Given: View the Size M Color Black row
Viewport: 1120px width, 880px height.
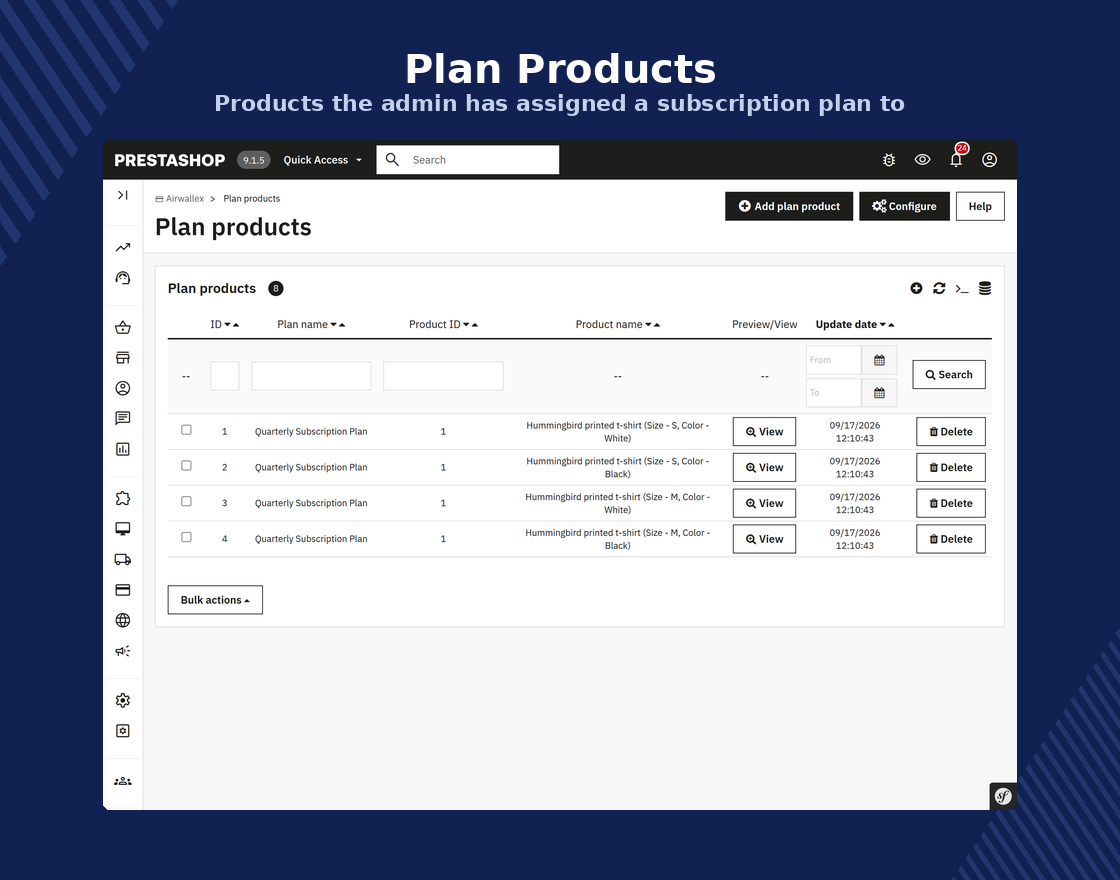Looking at the screenshot, I should pyautogui.click(x=764, y=539).
